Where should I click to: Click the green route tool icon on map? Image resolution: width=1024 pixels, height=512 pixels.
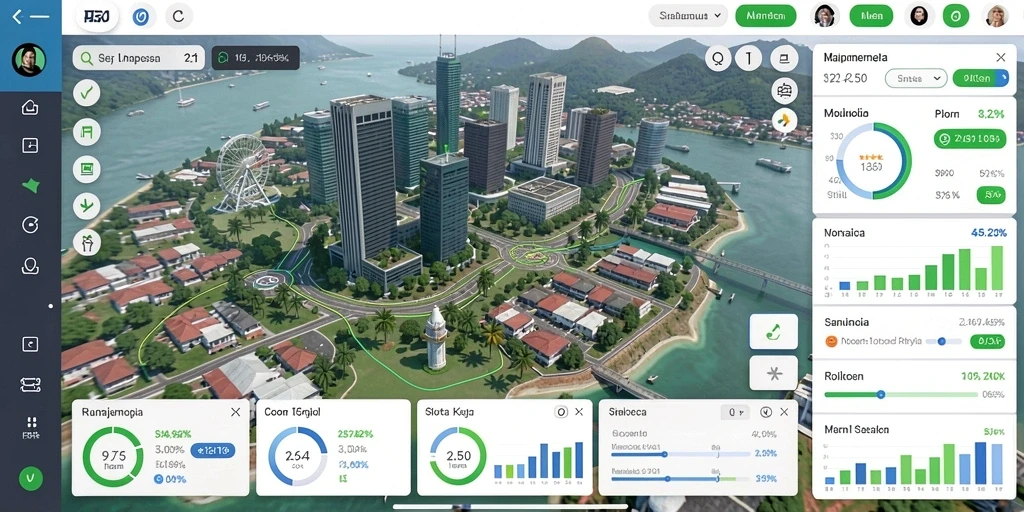point(774,331)
